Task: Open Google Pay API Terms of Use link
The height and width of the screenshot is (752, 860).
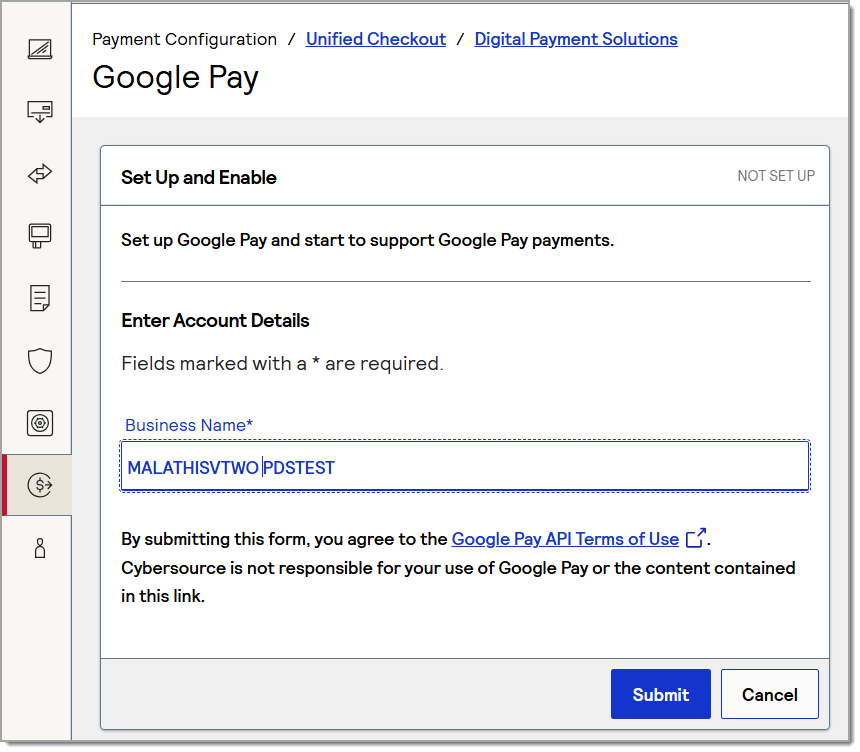Action: click(565, 539)
